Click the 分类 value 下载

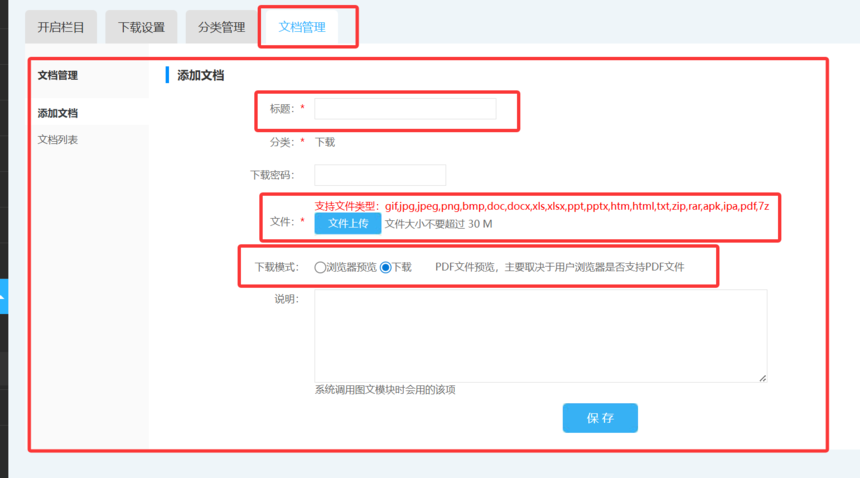tap(325, 142)
